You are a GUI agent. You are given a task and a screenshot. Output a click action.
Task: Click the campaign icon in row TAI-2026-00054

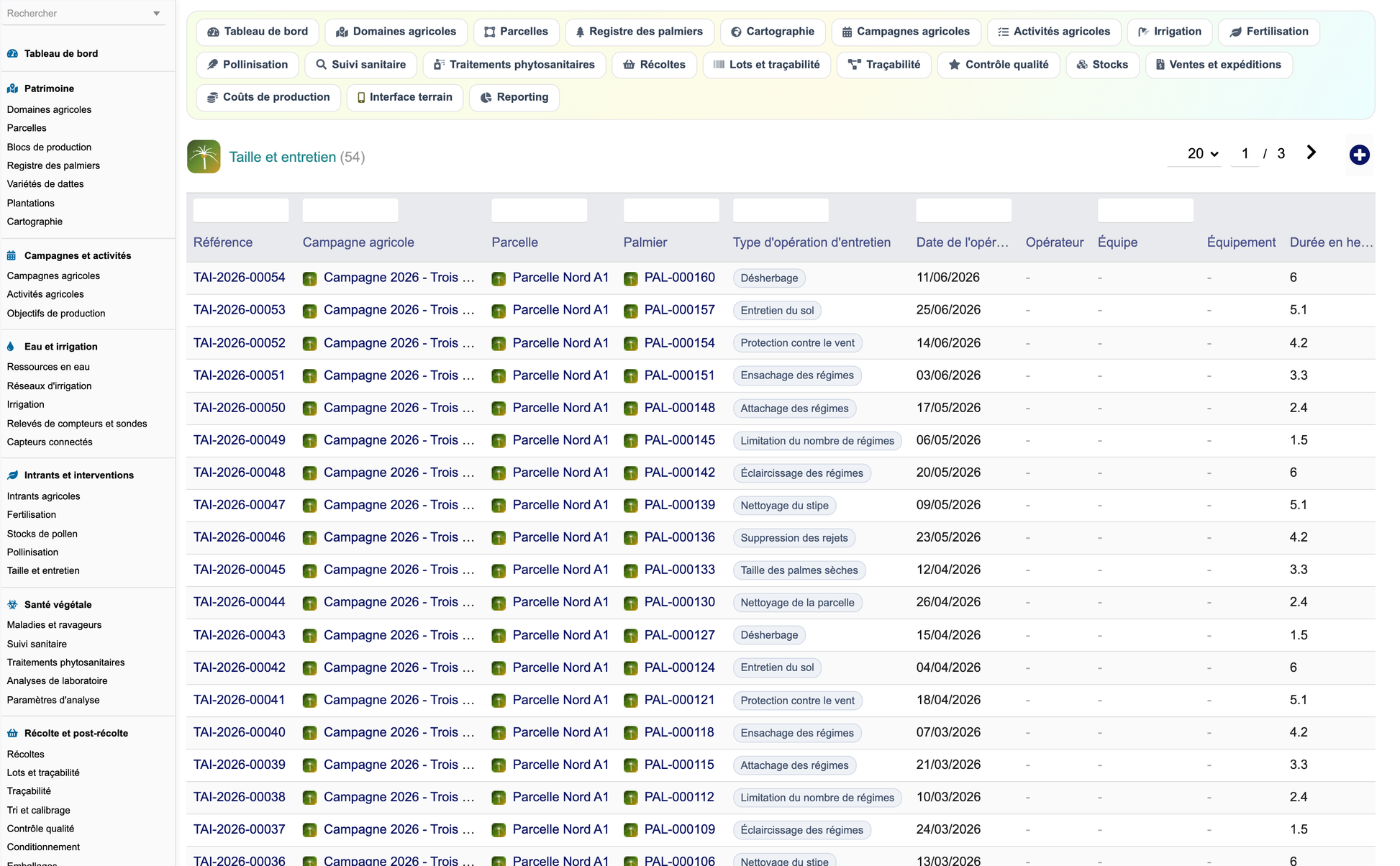tap(309, 279)
